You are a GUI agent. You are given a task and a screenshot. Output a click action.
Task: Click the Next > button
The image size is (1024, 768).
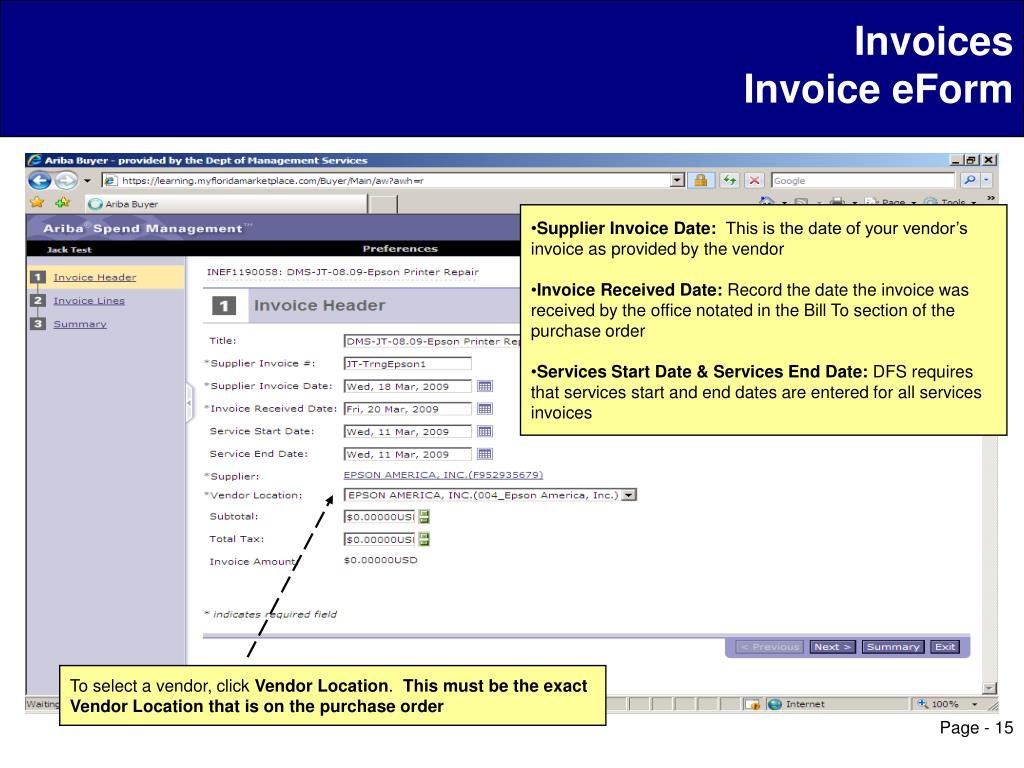point(832,647)
